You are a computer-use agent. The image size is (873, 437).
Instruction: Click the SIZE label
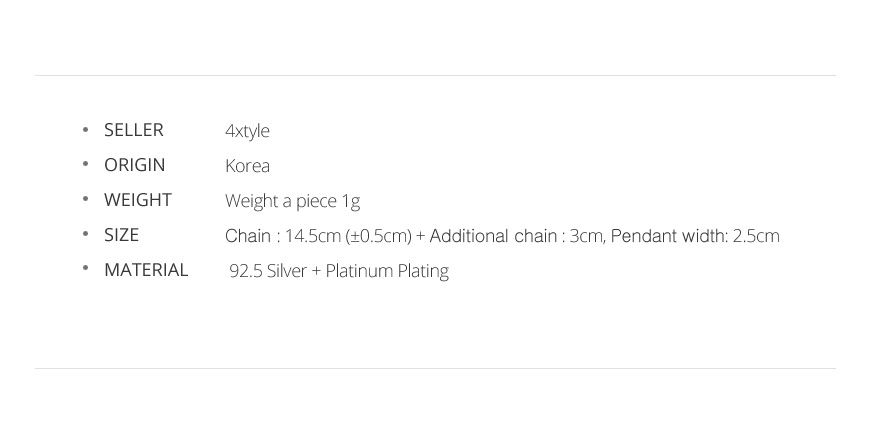121,235
